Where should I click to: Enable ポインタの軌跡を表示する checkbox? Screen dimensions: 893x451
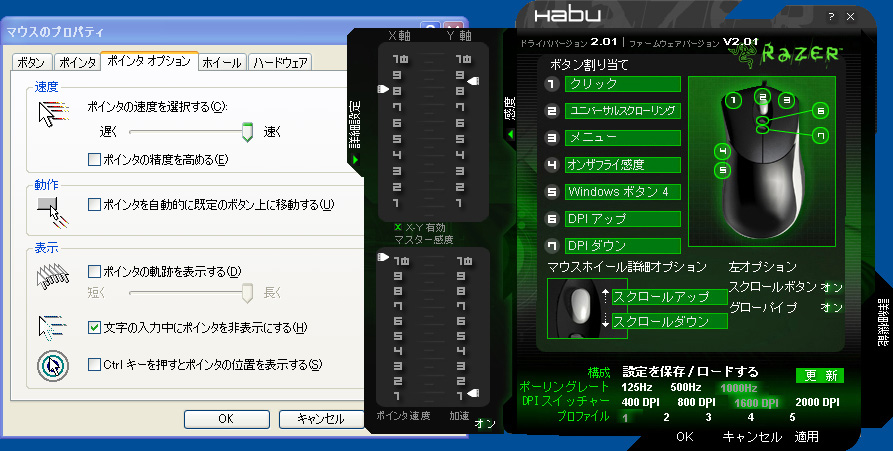click(95, 271)
